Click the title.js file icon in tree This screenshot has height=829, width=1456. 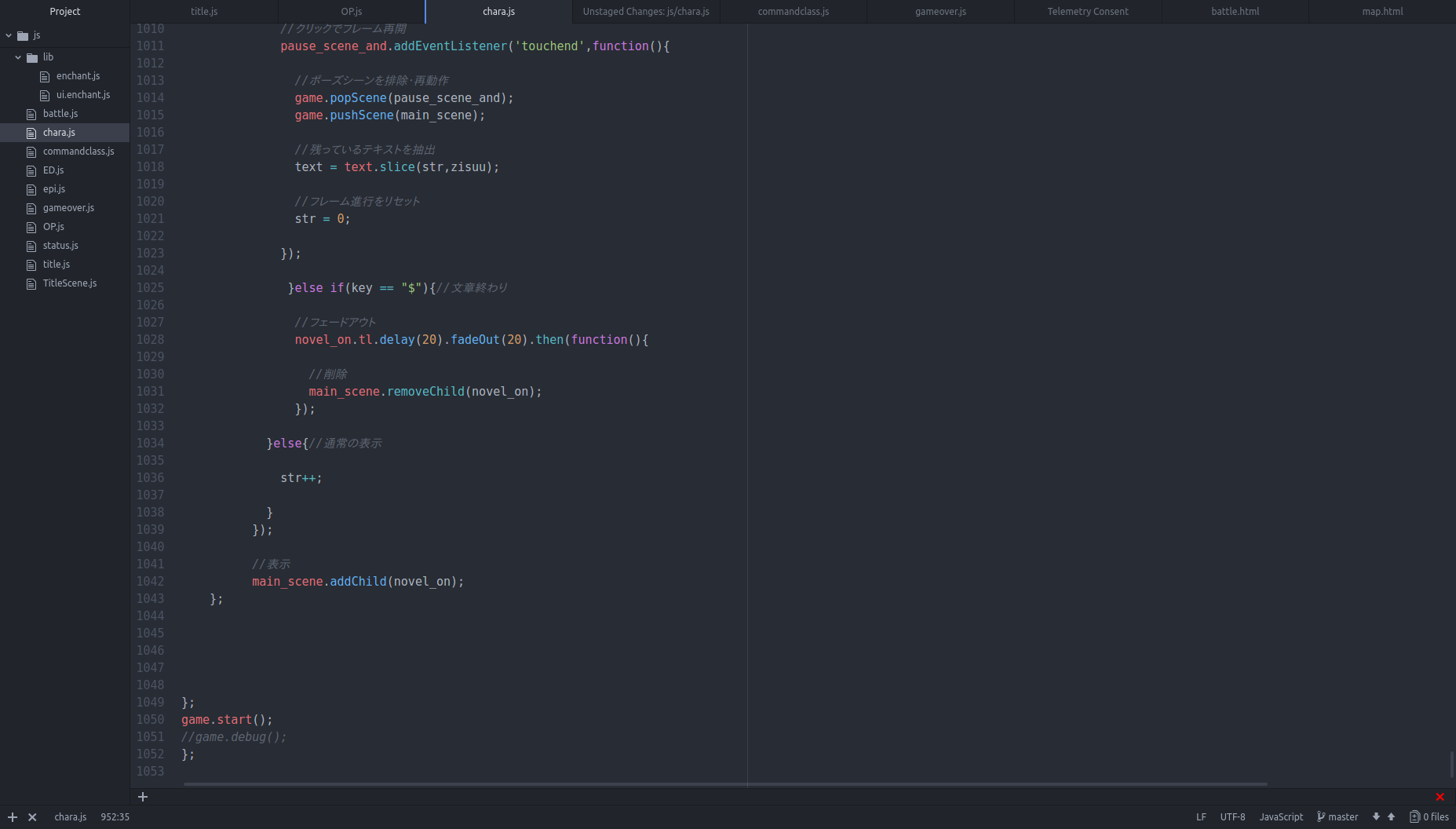[31, 265]
